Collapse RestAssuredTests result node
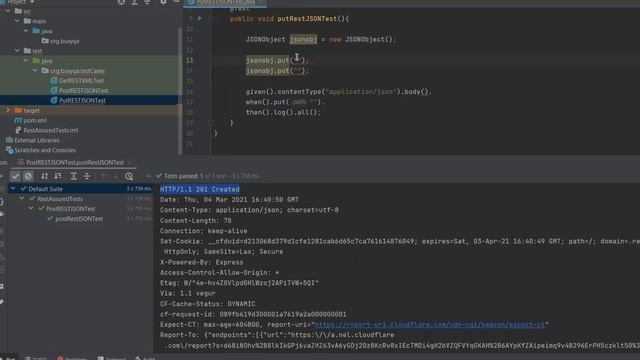The height and width of the screenshot is (360, 640). pyautogui.click(x=22, y=199)
